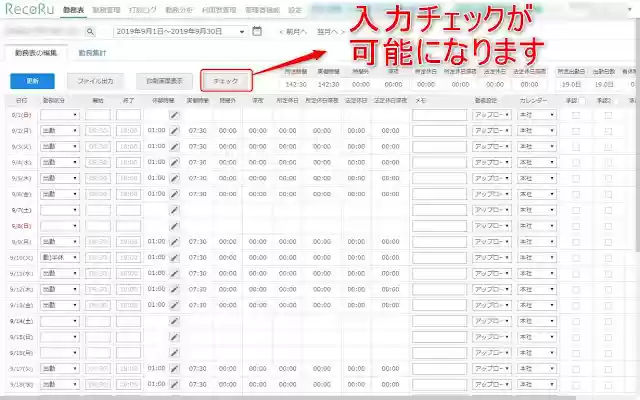Click pencil icon in 9/9 row
The image size is (640, 400).
coord(174,242)
